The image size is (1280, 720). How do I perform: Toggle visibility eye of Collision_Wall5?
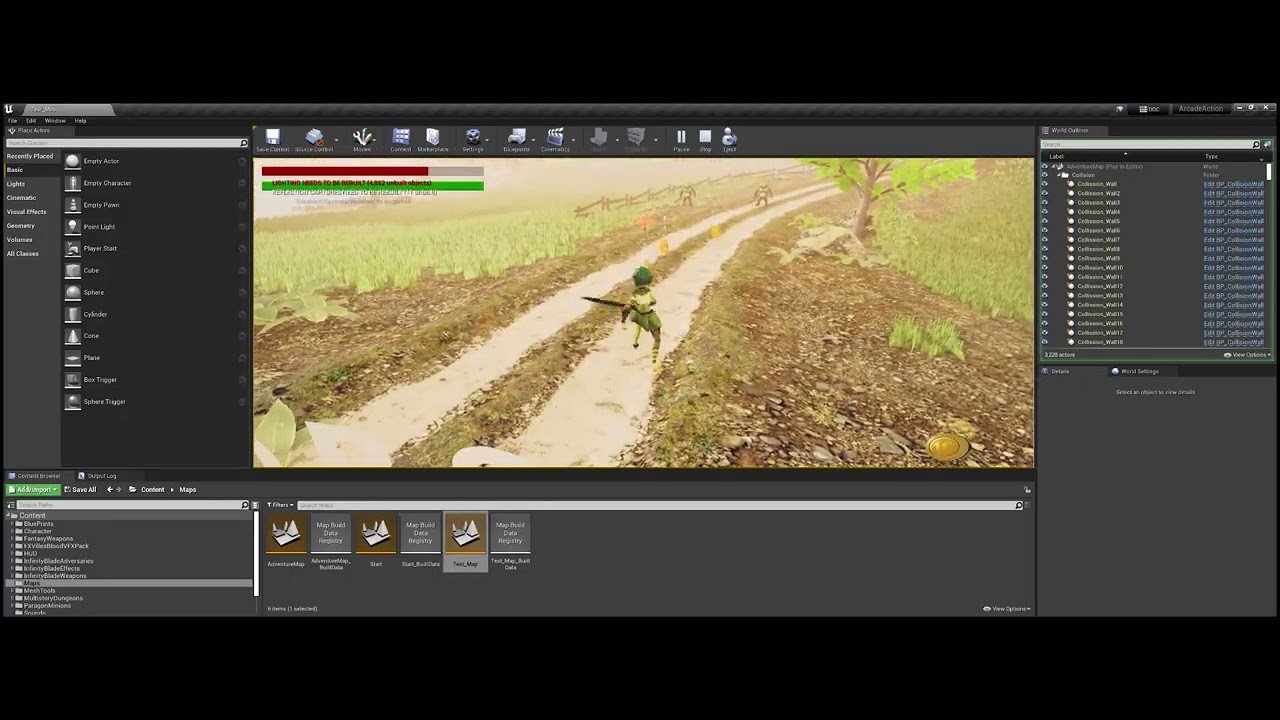point(1045,221)
